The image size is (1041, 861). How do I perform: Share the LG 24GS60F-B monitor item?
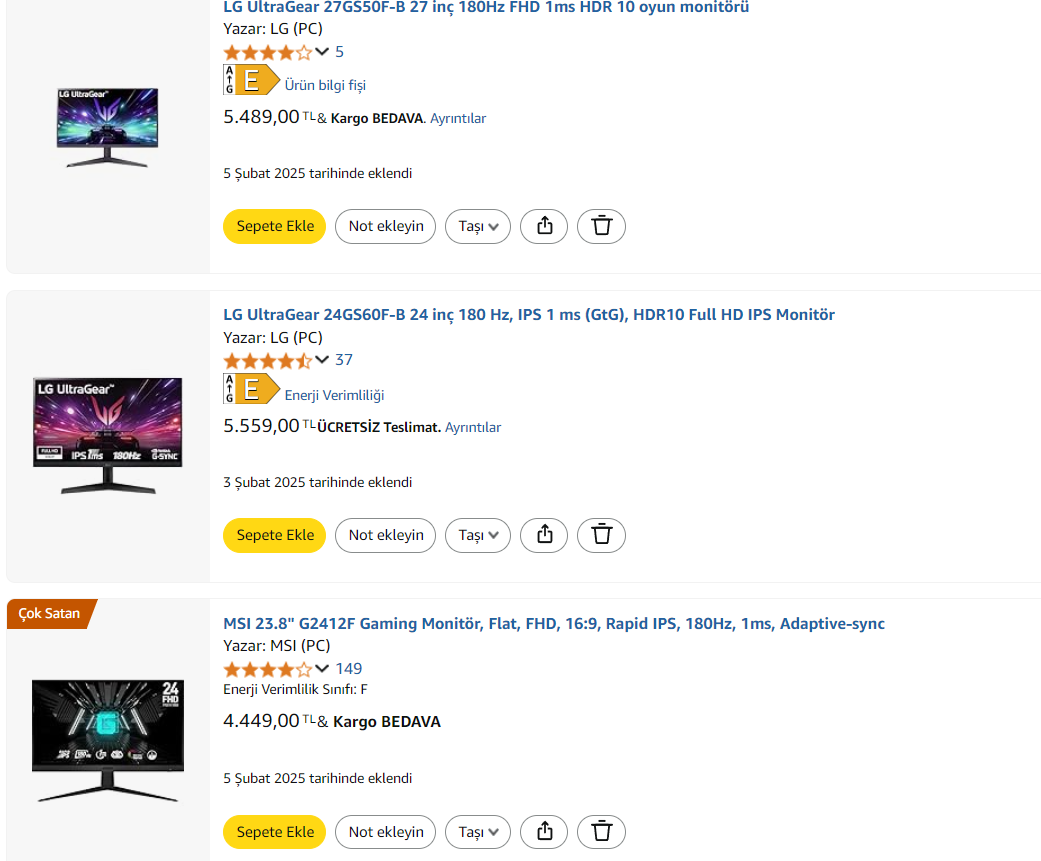point(544,535)
